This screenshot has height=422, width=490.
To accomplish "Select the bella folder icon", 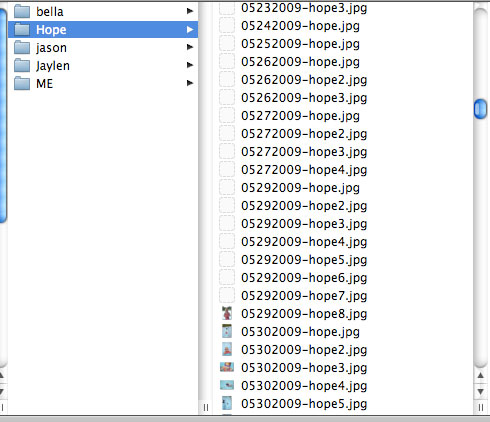I will (22, 11).
